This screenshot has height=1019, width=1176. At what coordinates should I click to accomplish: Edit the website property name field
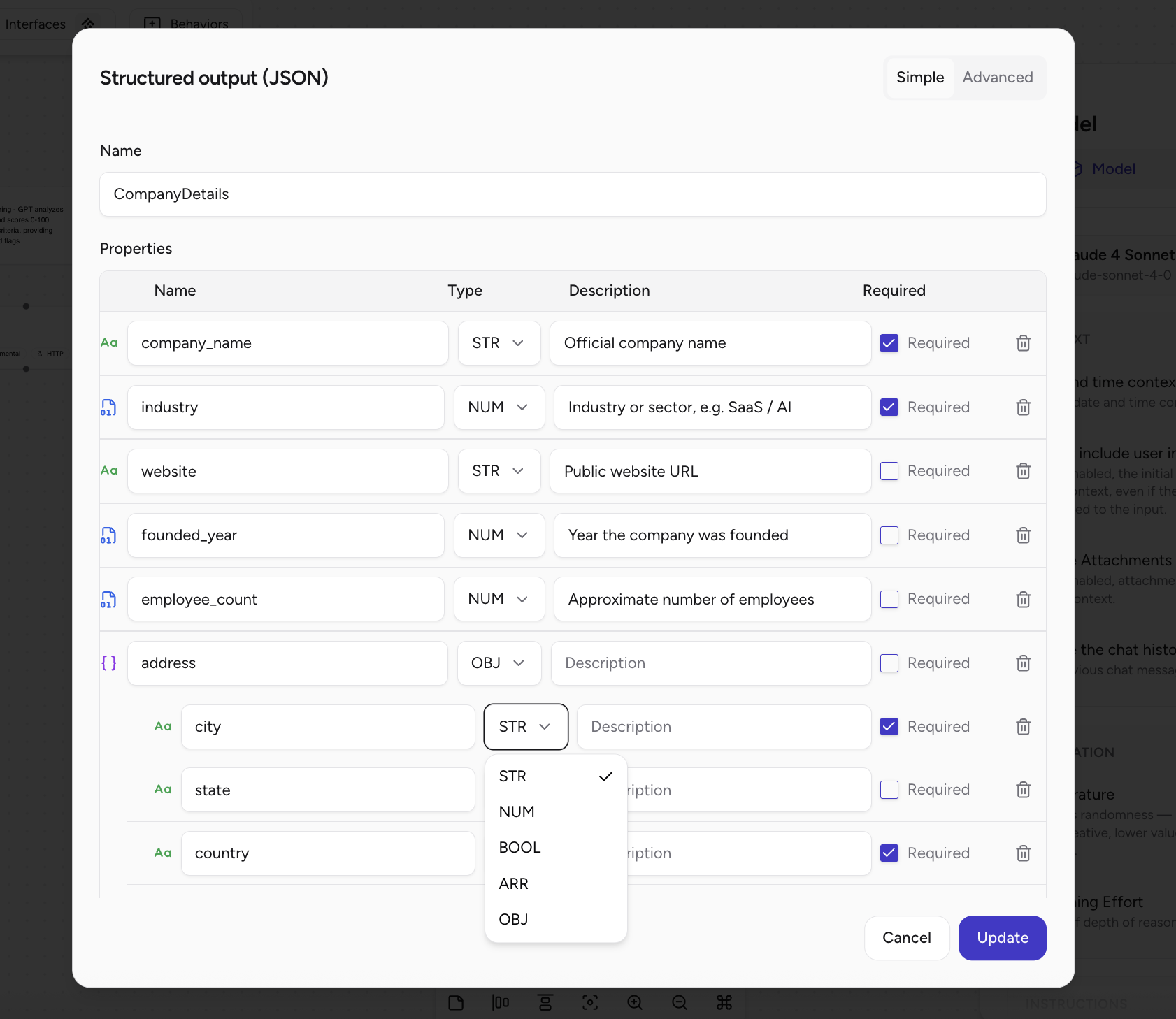click(288, 471)
